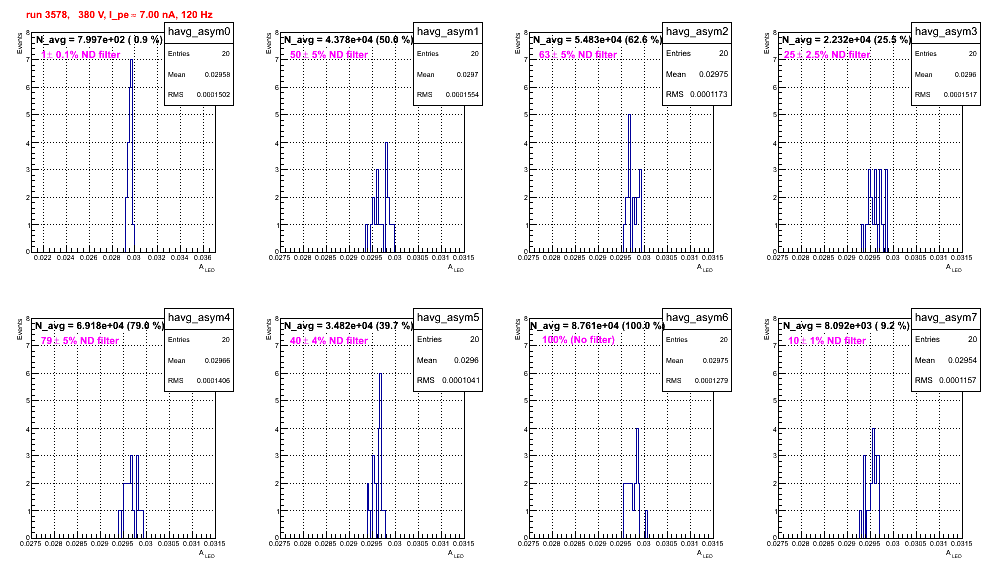The width and height of the screenshot is (996, 572).
Task: Select the RMS value "0.0001173"
Action: point(709,95)
